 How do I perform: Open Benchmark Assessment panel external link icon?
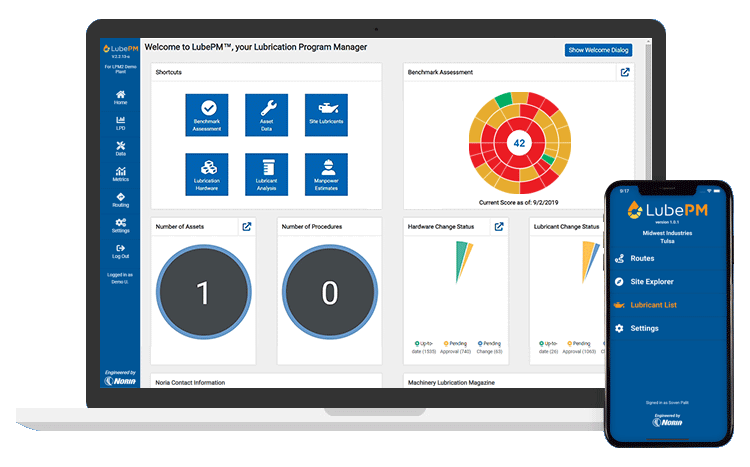[625, 72]
